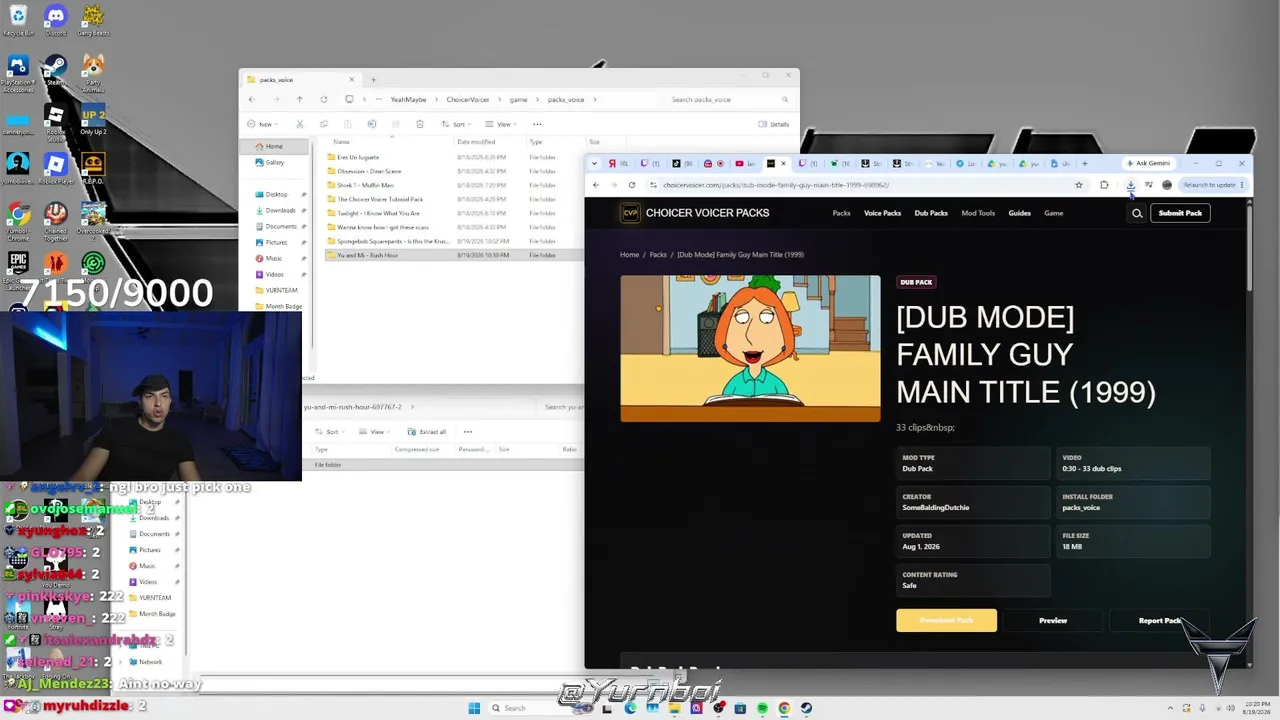Open the Packs nav menu item
Viewport: 1280px width, 720px height.
[841, 213]
